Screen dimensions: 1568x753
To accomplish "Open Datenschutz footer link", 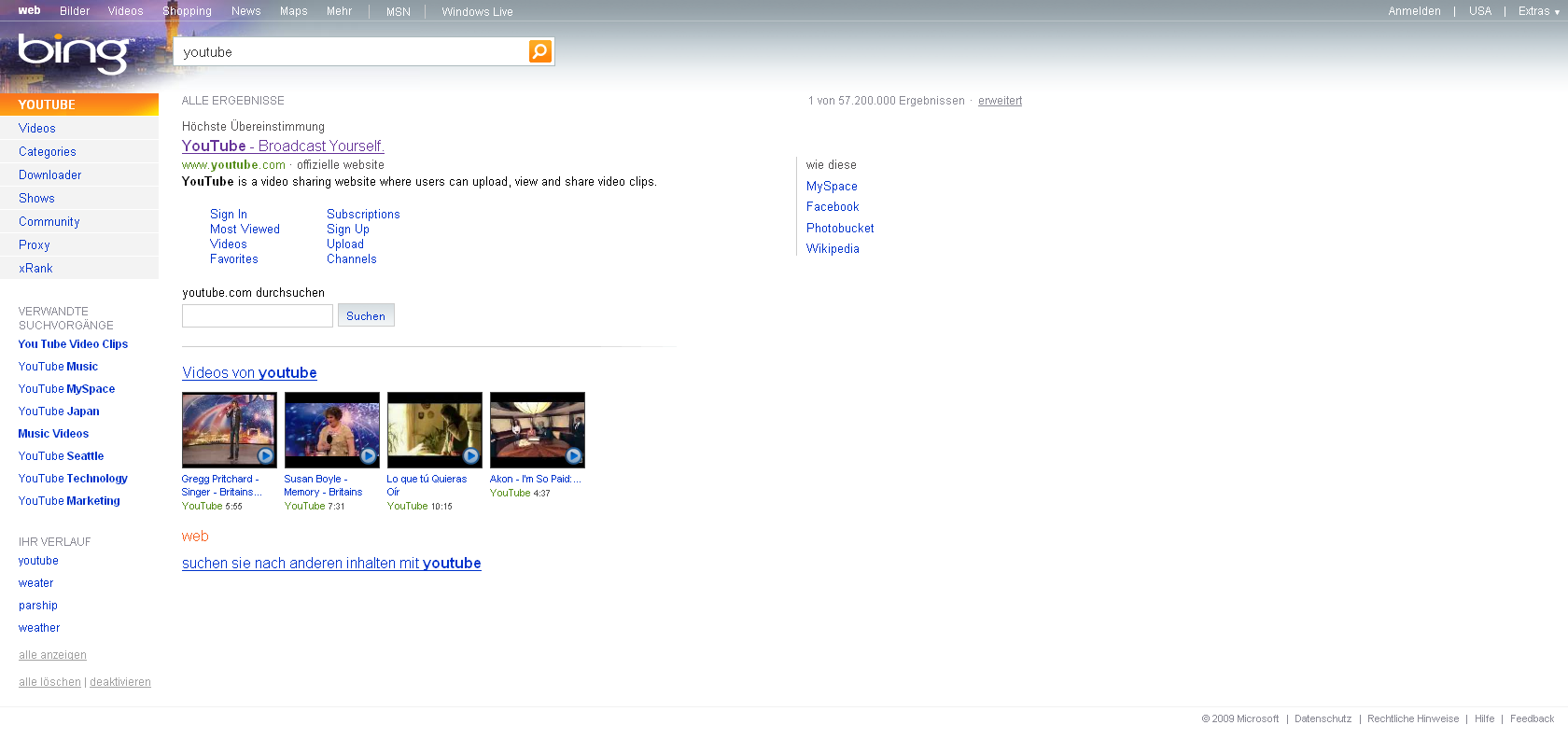I will [x=1323, y=718].
